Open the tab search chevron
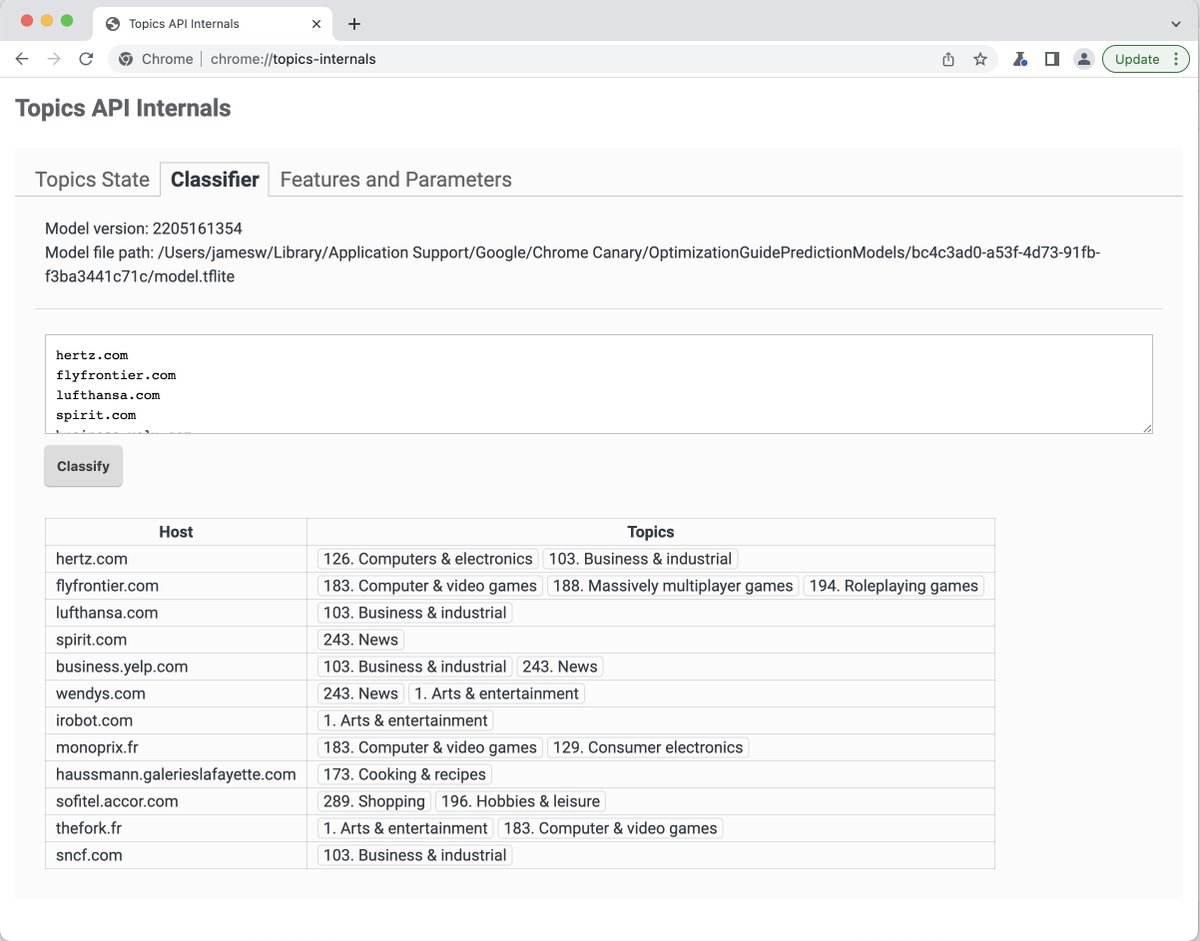 pos(1176,24)
